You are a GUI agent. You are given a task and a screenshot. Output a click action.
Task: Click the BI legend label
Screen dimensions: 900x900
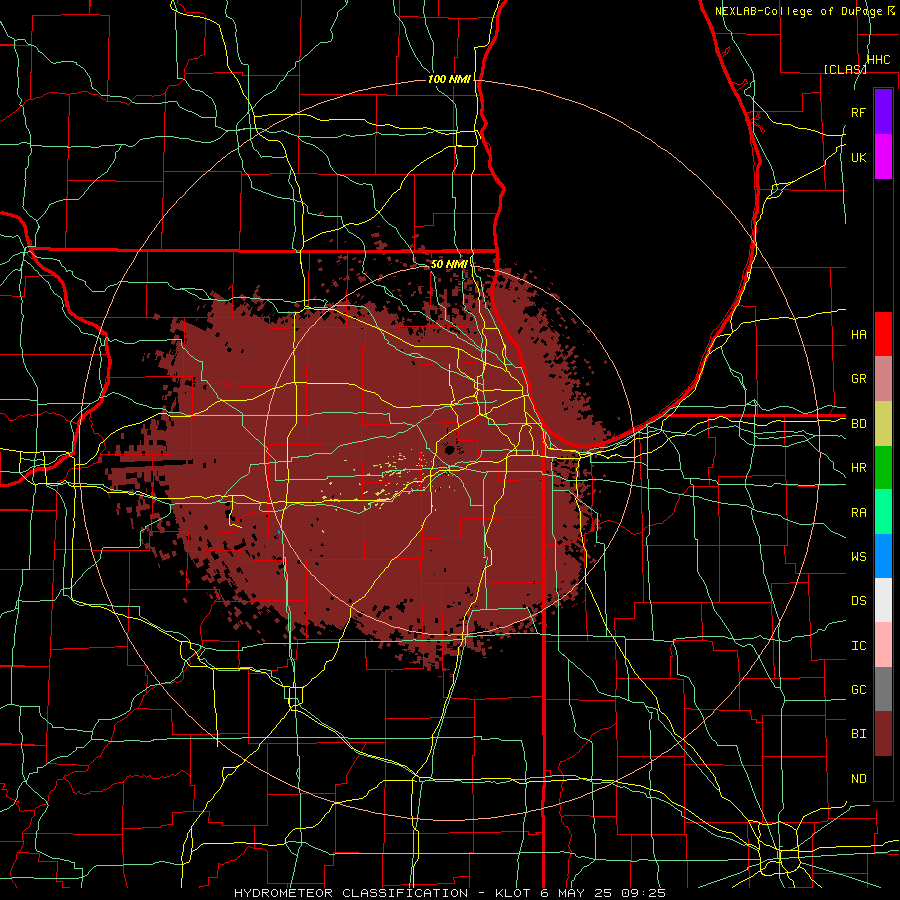pyautogui.click(x=859, y=734)
